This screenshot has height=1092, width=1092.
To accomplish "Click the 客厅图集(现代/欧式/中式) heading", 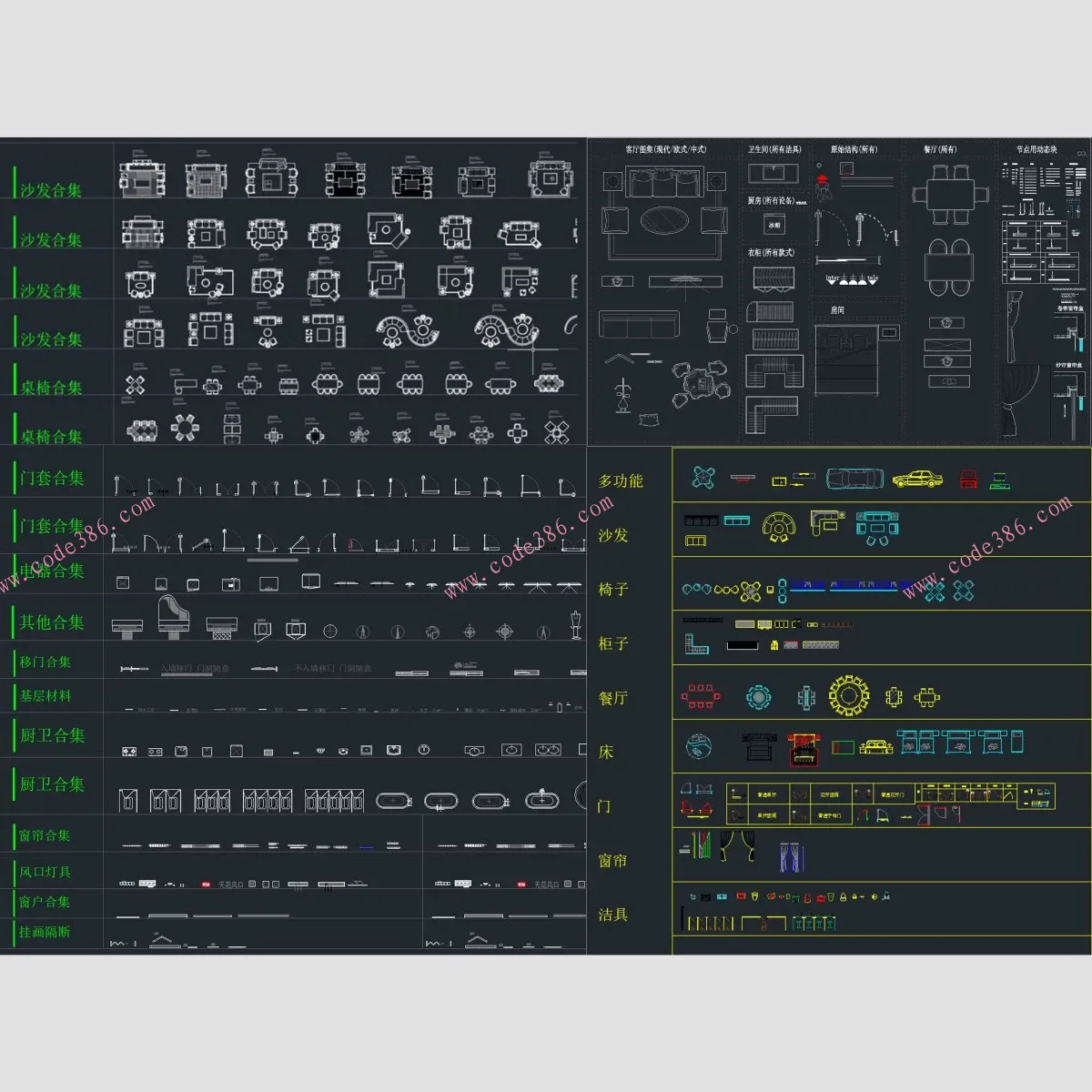I will 665,149.
